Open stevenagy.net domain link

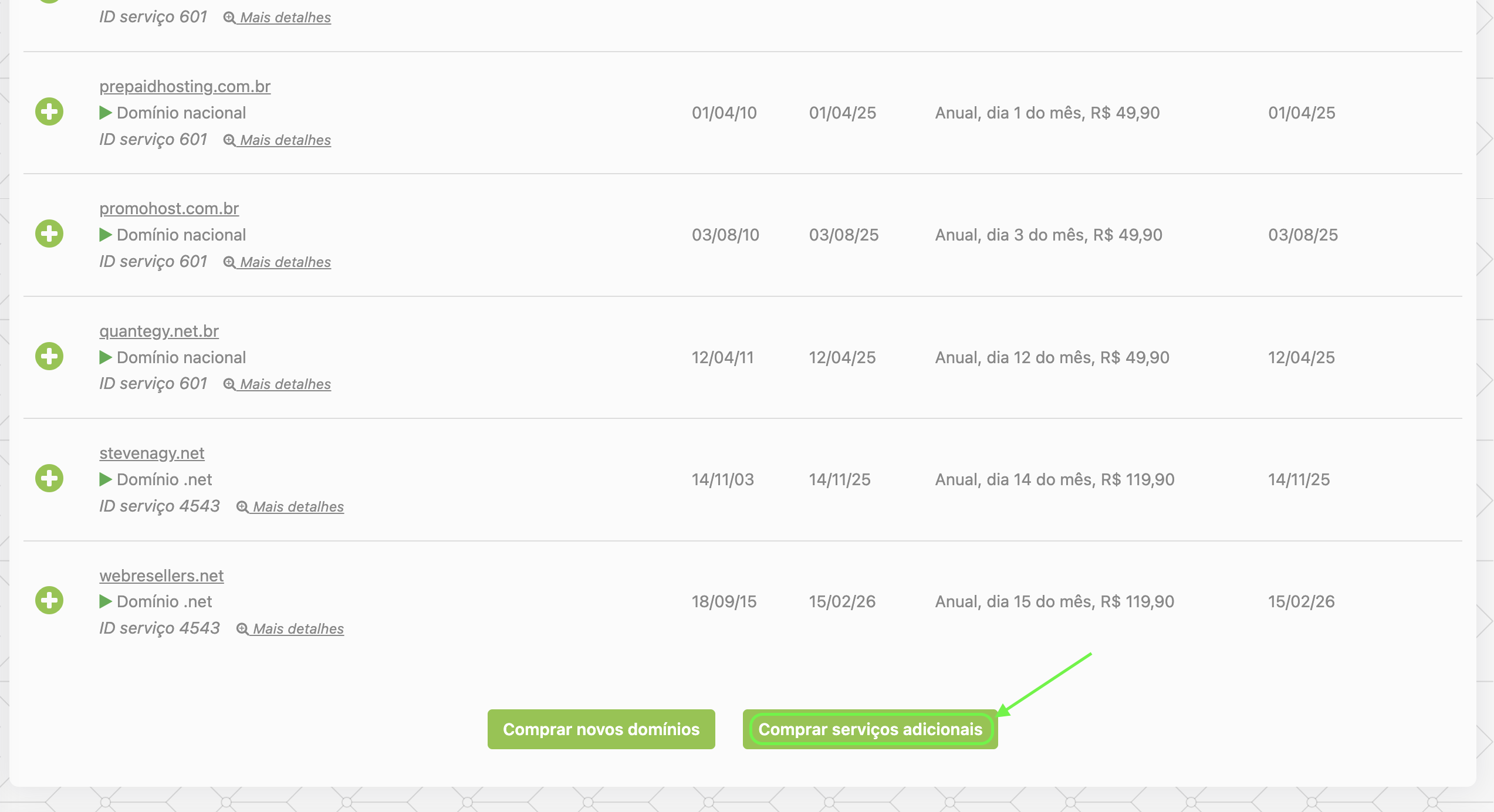click(152, 453)
